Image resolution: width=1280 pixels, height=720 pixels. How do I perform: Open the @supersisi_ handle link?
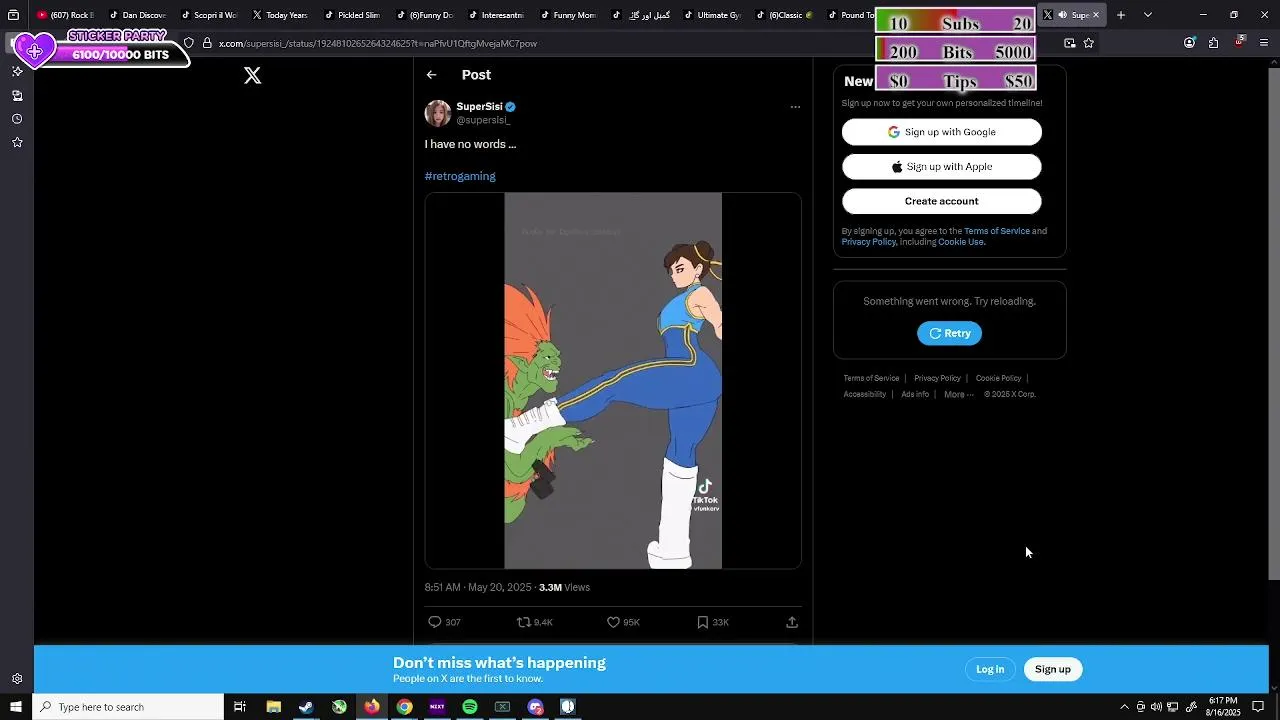pos(483,120)
